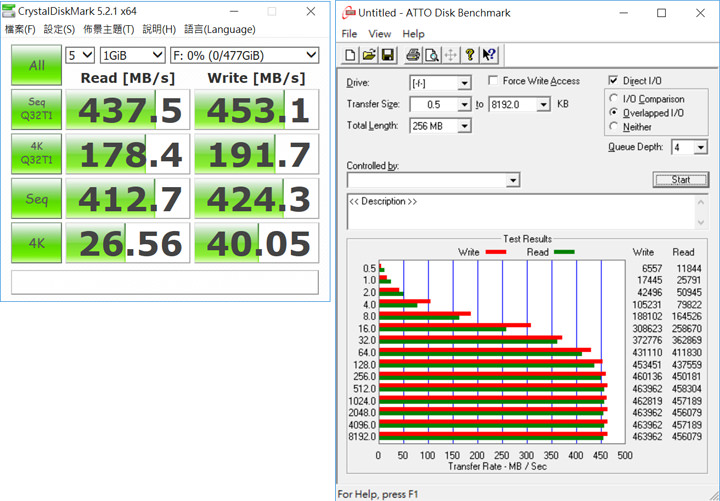
Task: Open the Help menu in ATTO
Action: (413, 34)
